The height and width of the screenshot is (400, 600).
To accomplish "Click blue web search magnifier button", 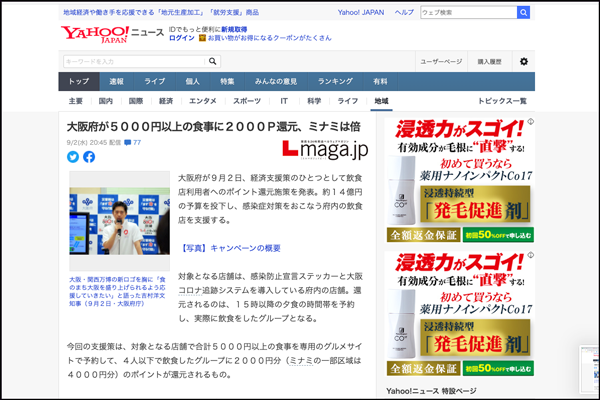I will click(523, 12).
